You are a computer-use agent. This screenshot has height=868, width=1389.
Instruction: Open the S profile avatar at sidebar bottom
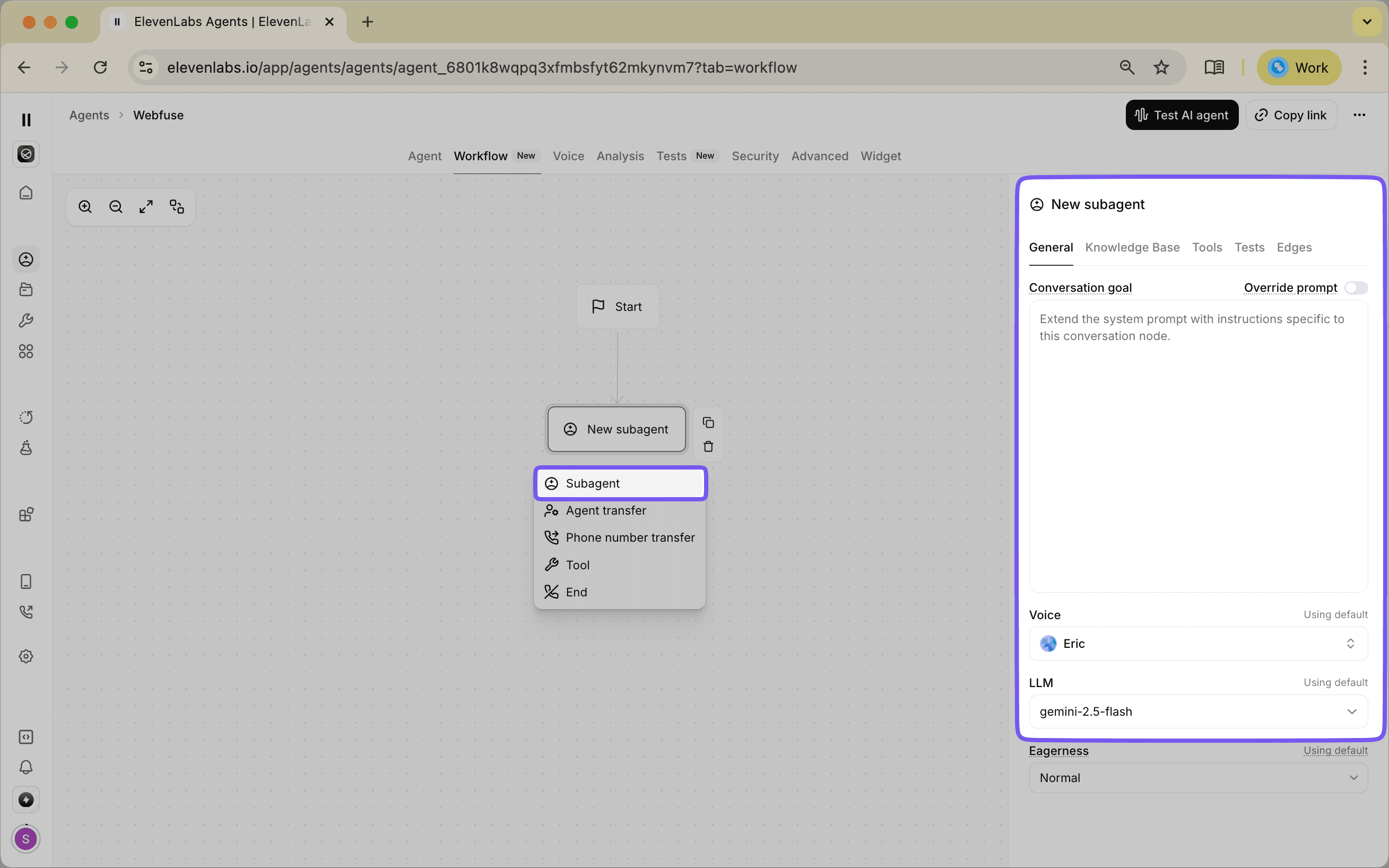coord(26,839)
